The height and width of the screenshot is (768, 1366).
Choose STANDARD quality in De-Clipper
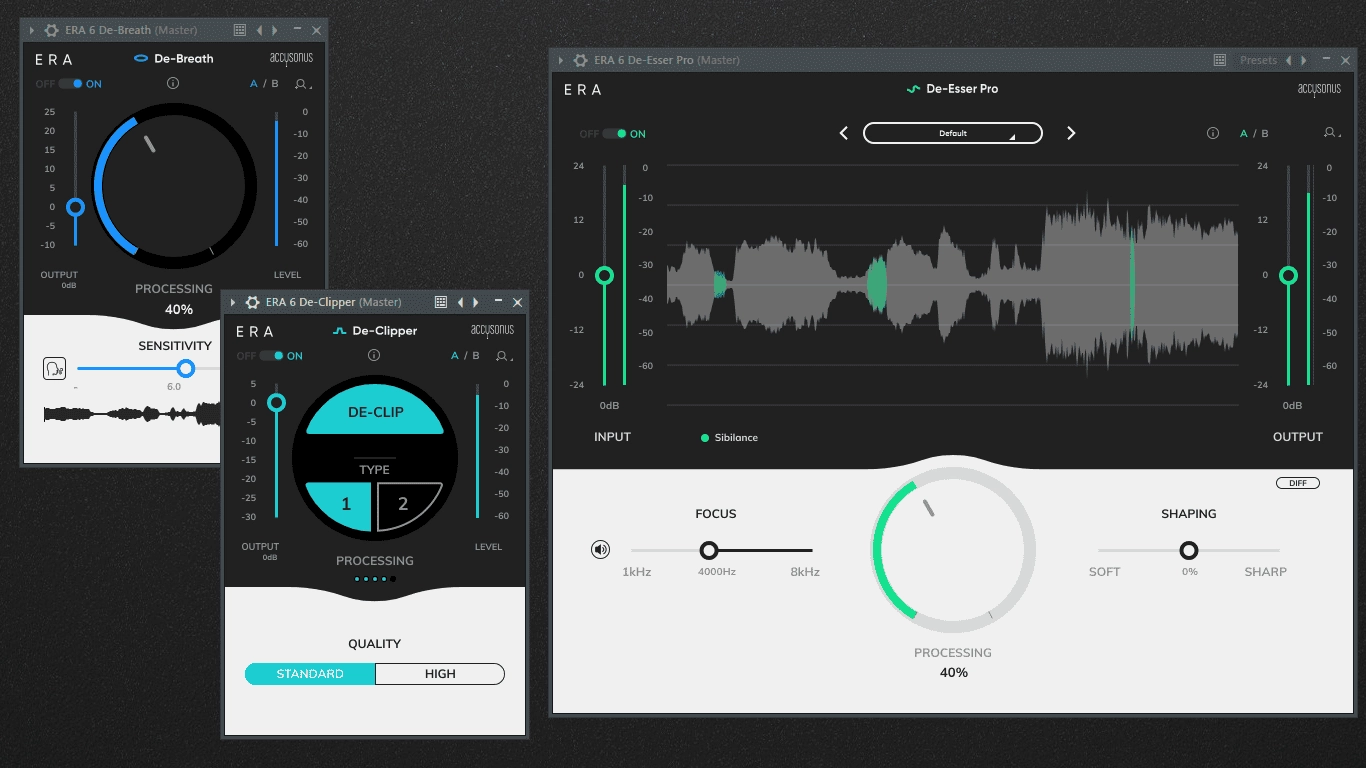(x=310, y=674)
